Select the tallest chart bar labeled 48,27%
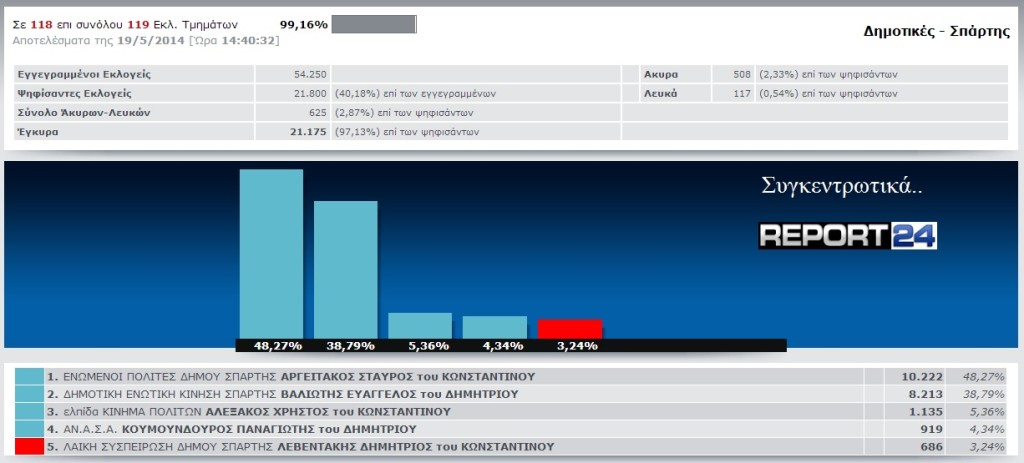Image resolution: width=1024 pixels, height=463 pixels. (271, 253)
